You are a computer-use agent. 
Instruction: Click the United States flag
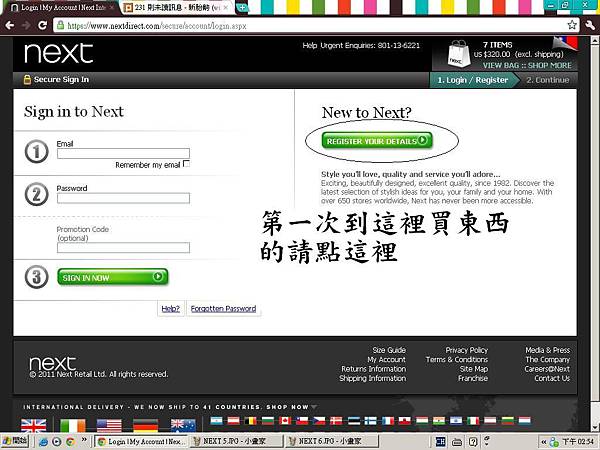tap(109, 425)
